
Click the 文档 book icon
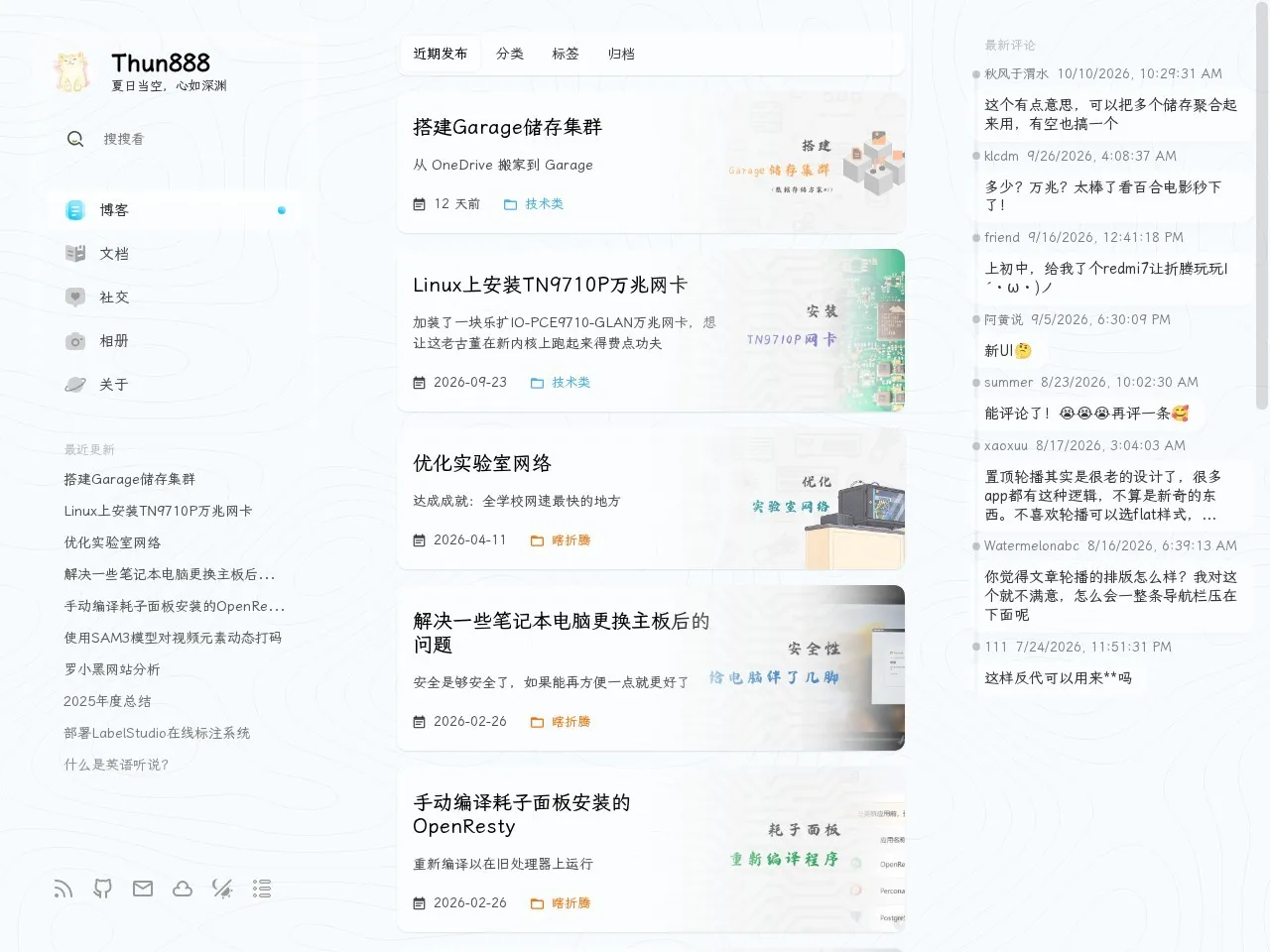point(75,254)
